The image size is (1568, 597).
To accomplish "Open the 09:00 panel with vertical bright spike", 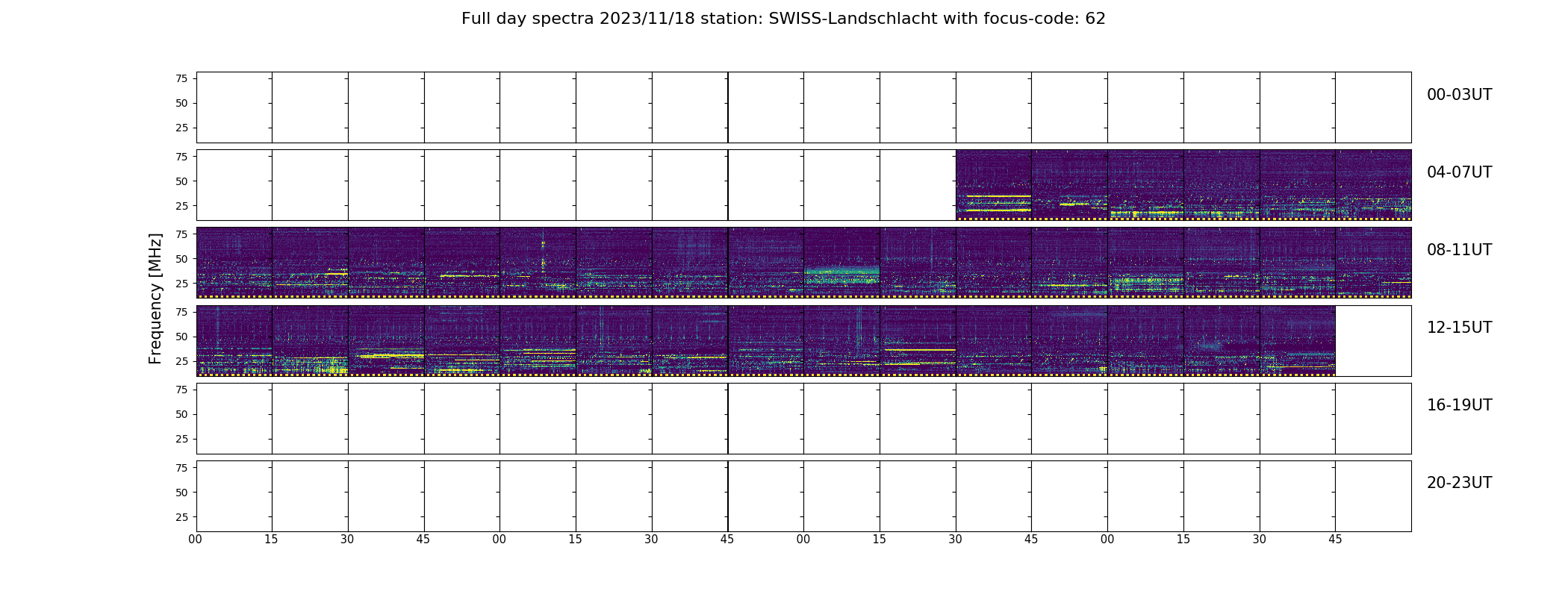I will pyautogui.click(x=538, y=263).
